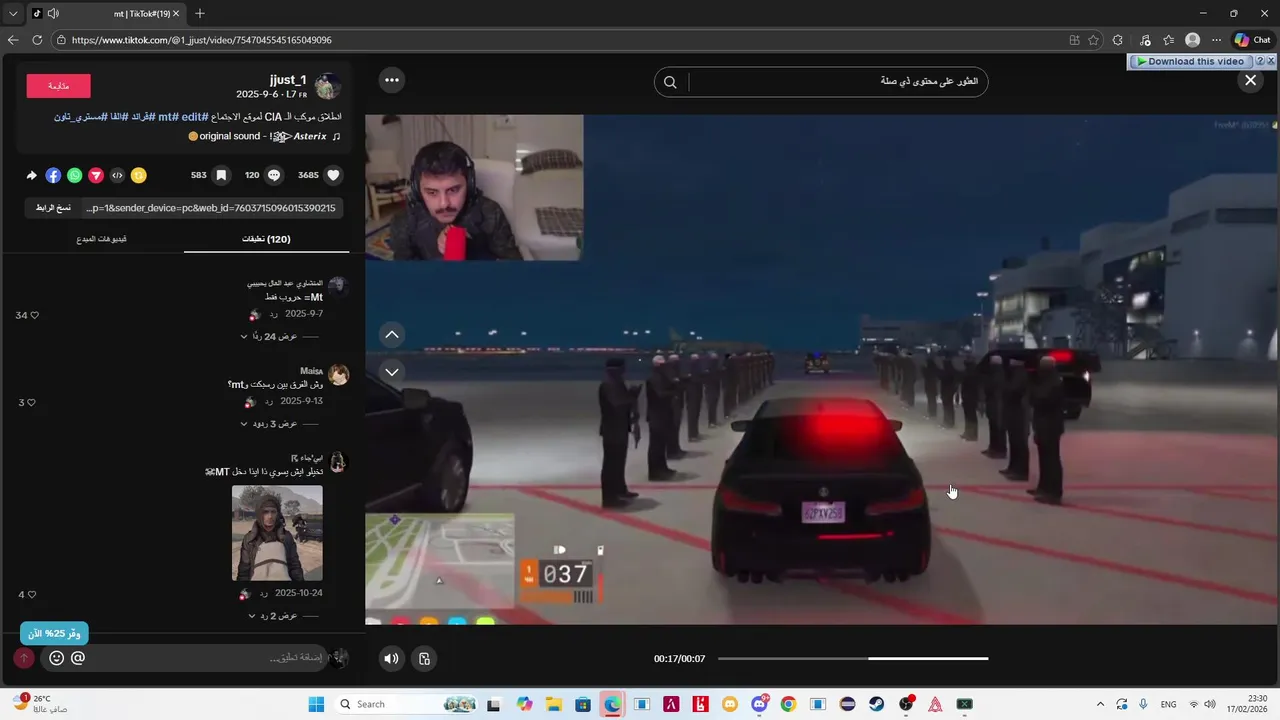Dismiss the Download this video bar
Viewport: 1280px width, 720px height.
tap(1271, 61)
